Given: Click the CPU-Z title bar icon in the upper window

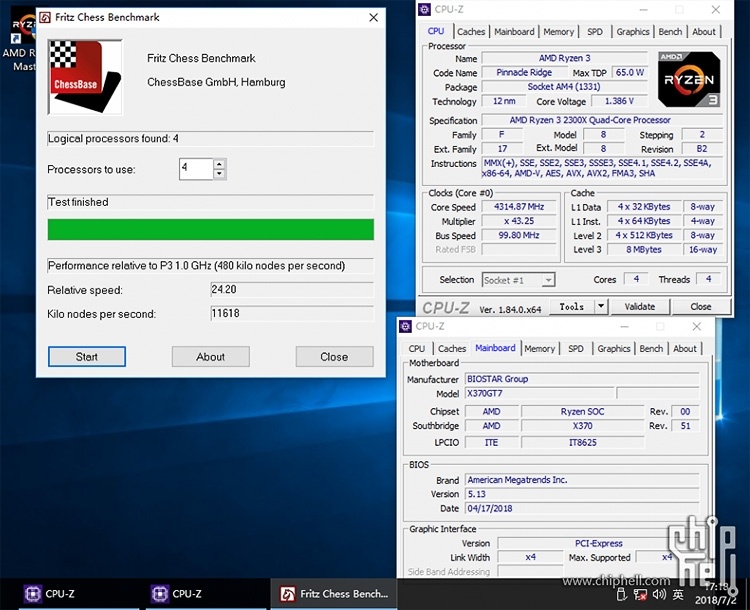Looking at the screenshot, I should (x=424, y=9).
